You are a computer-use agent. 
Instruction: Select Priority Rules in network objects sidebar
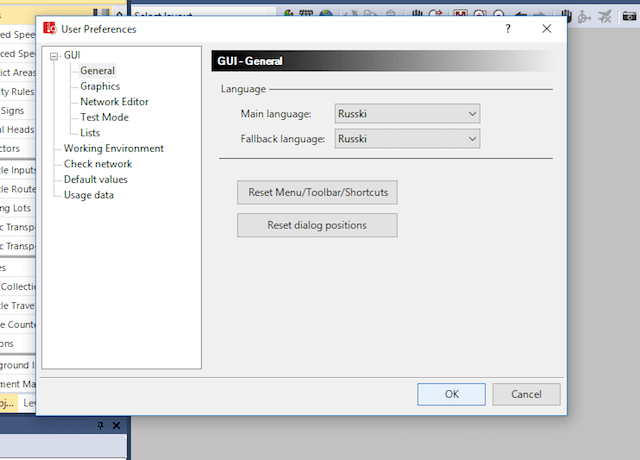[x=18, y=91]
